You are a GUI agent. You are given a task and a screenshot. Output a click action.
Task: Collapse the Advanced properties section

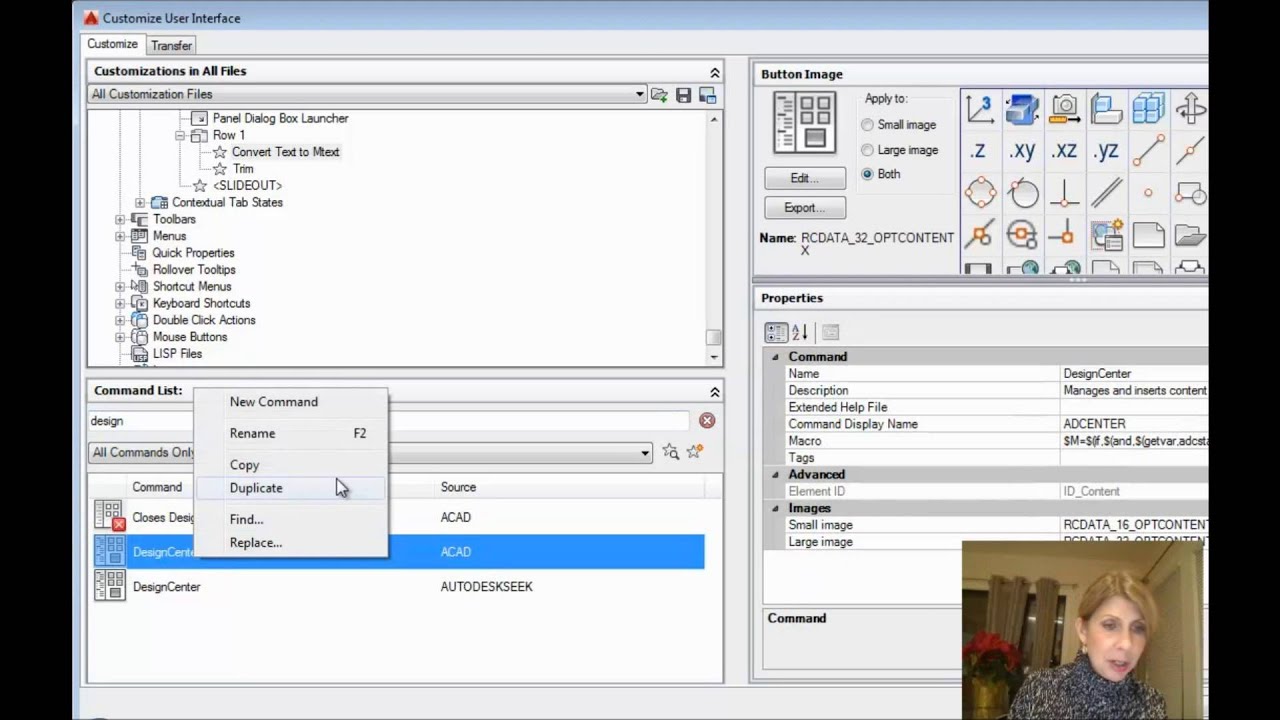775,474
